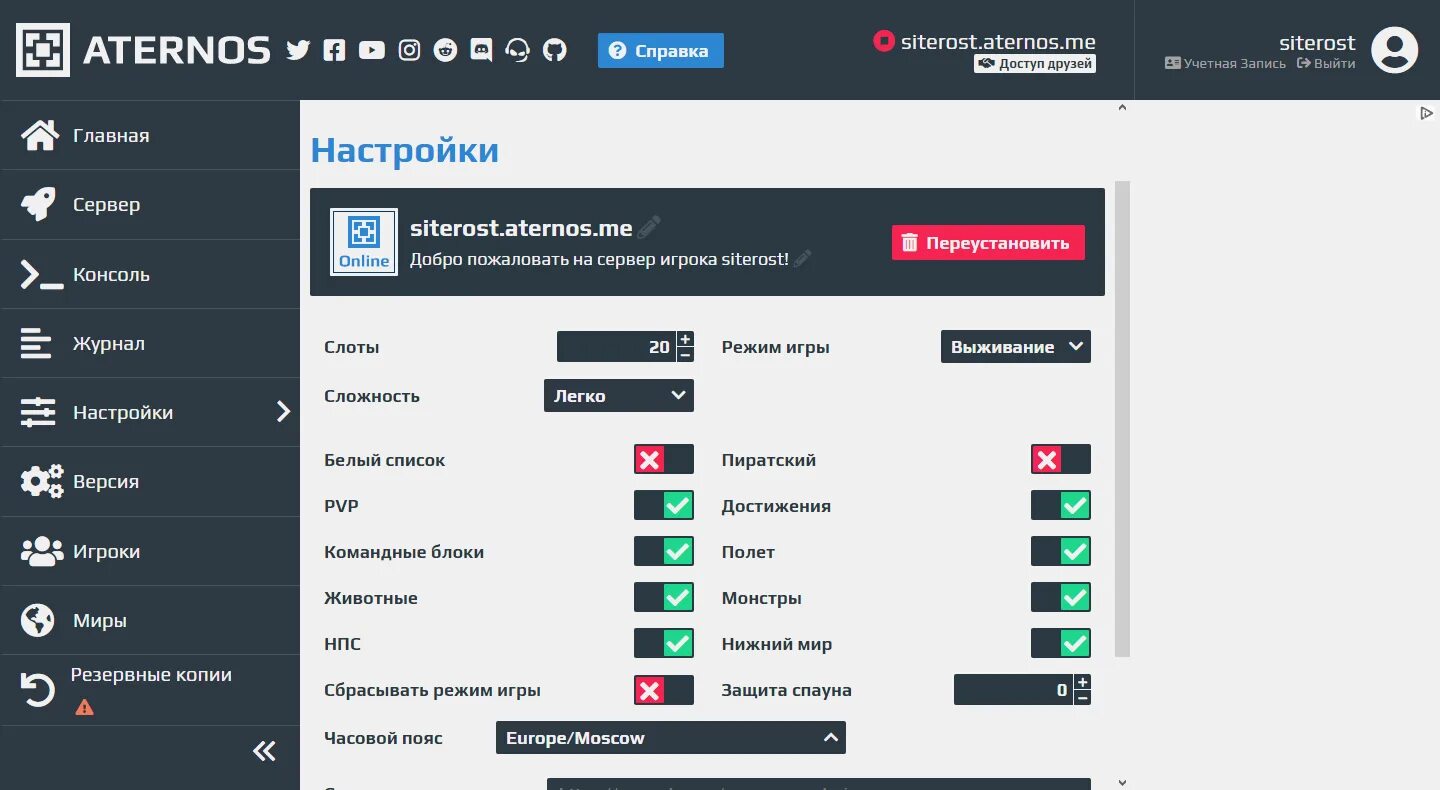Open the Сервер section
Image resolution: width=1440 pixels, height=790 pixels.
(x=150, y=204)
